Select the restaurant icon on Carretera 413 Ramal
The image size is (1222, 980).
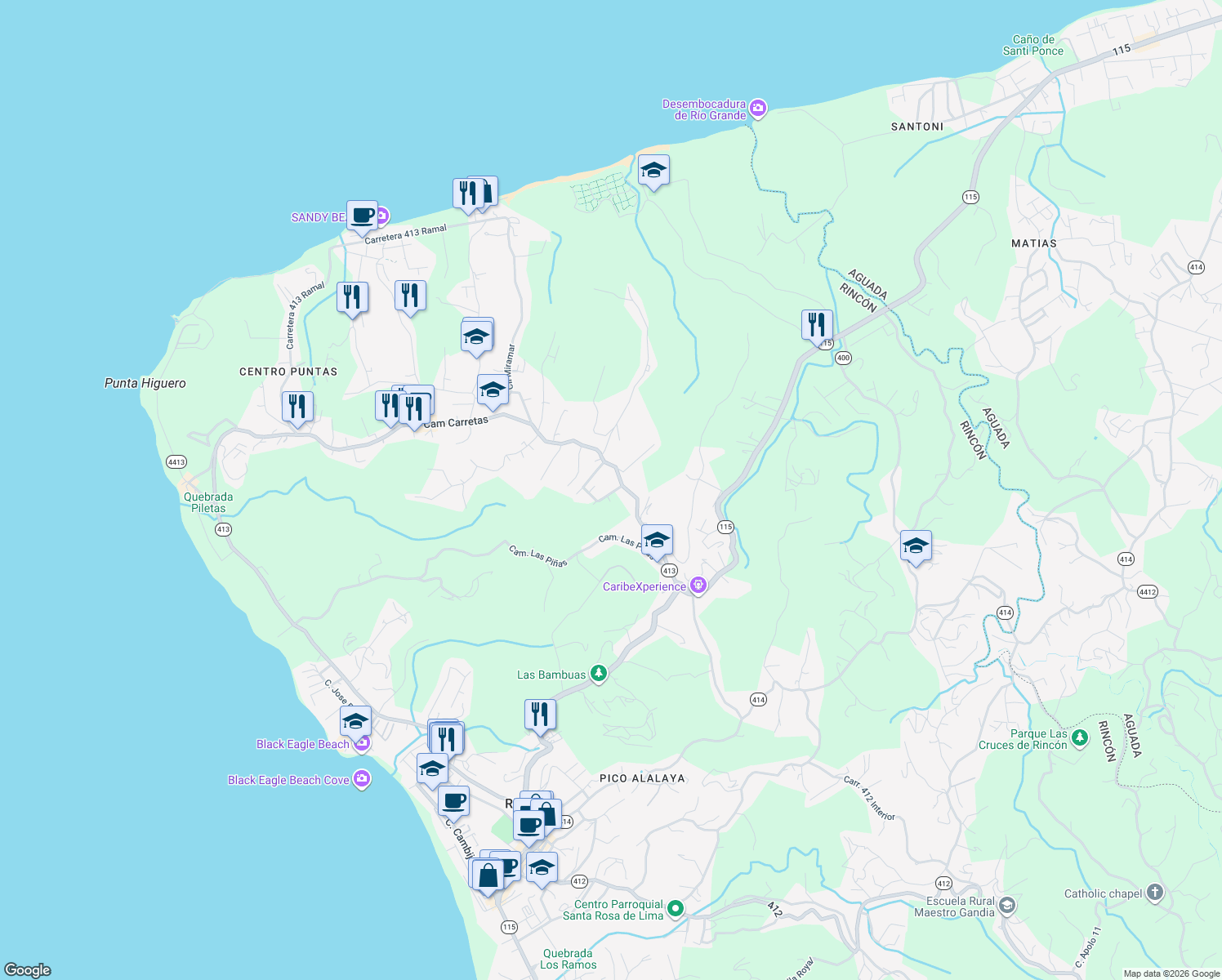(x=353, y=296)
